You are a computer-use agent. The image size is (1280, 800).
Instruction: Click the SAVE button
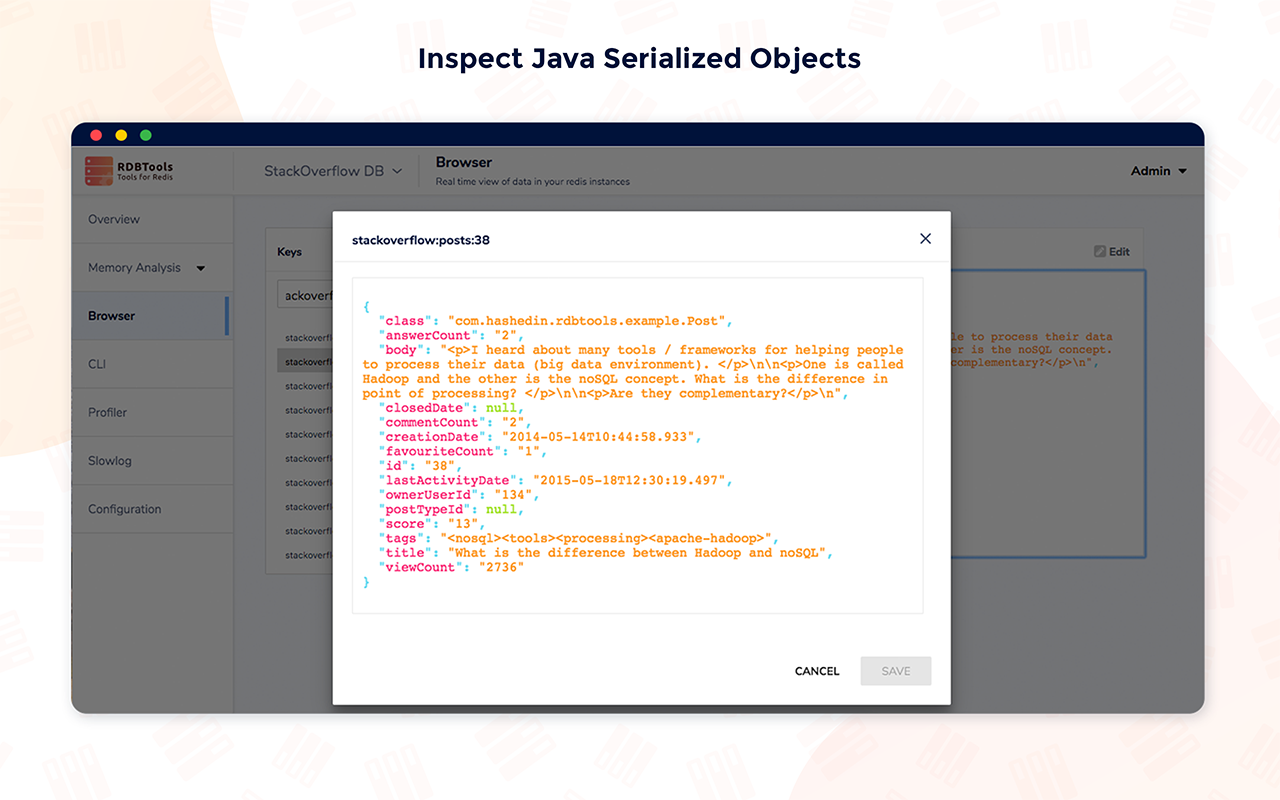[x=895, y=671]
